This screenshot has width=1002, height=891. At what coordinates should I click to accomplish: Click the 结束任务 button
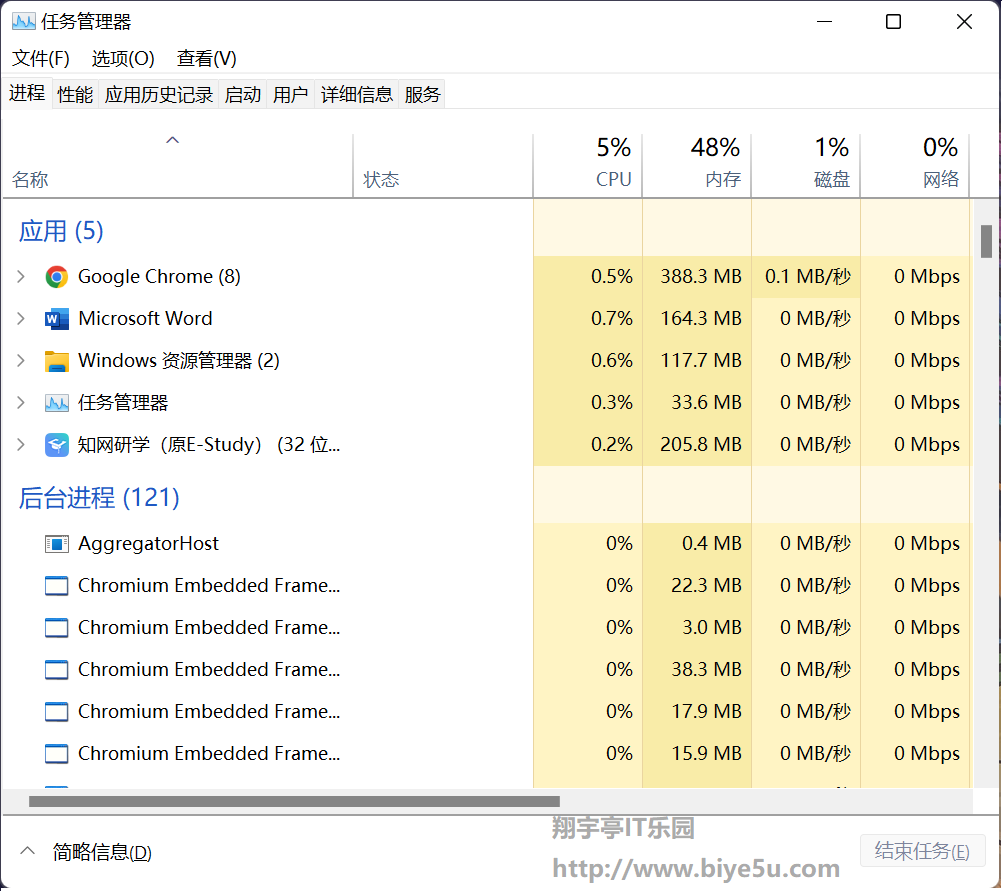(922, 852)
